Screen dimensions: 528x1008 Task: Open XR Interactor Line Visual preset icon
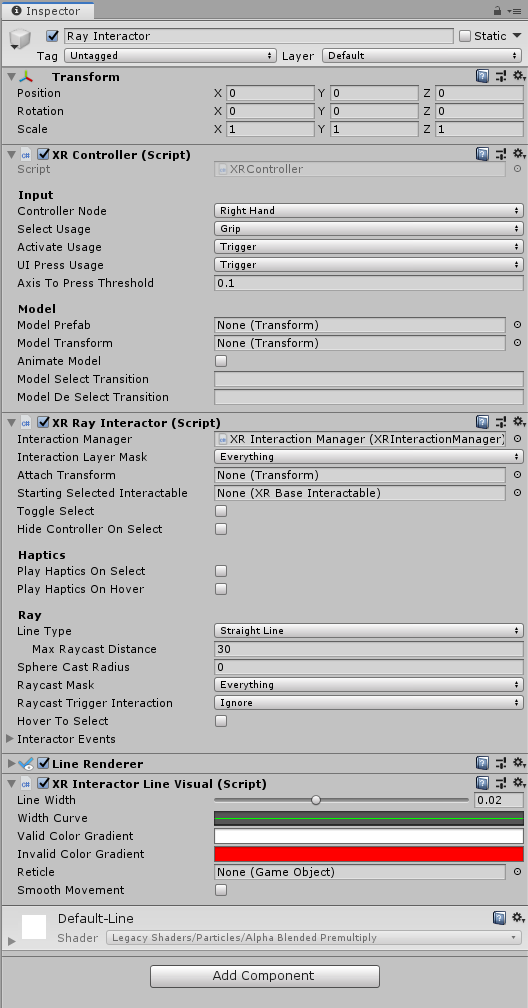pos(501,784)
